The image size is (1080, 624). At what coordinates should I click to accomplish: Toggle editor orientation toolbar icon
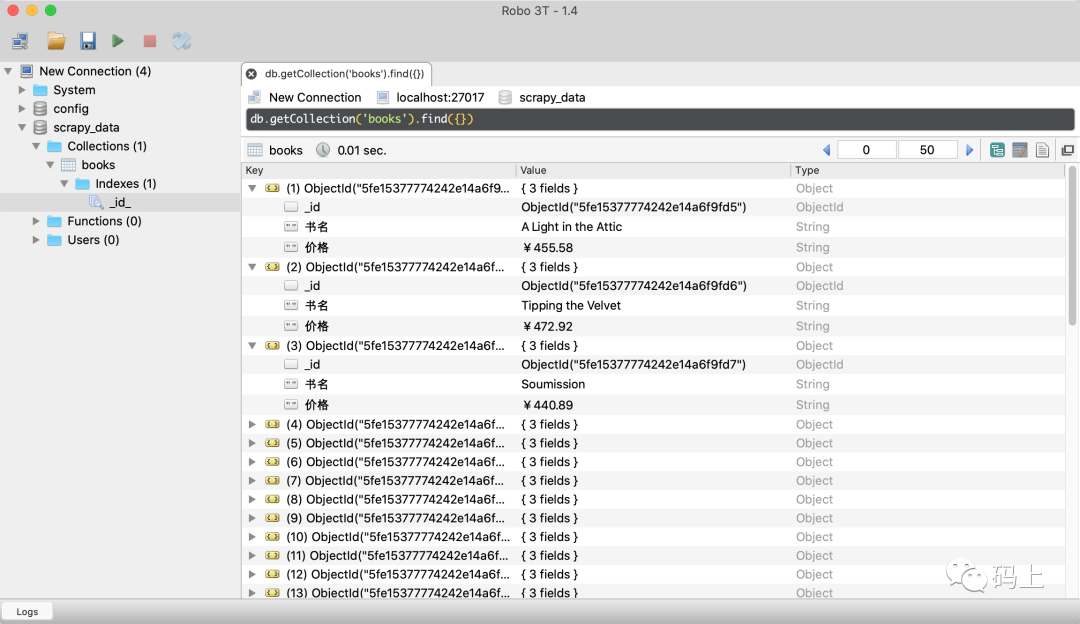(x=182, y=41)
